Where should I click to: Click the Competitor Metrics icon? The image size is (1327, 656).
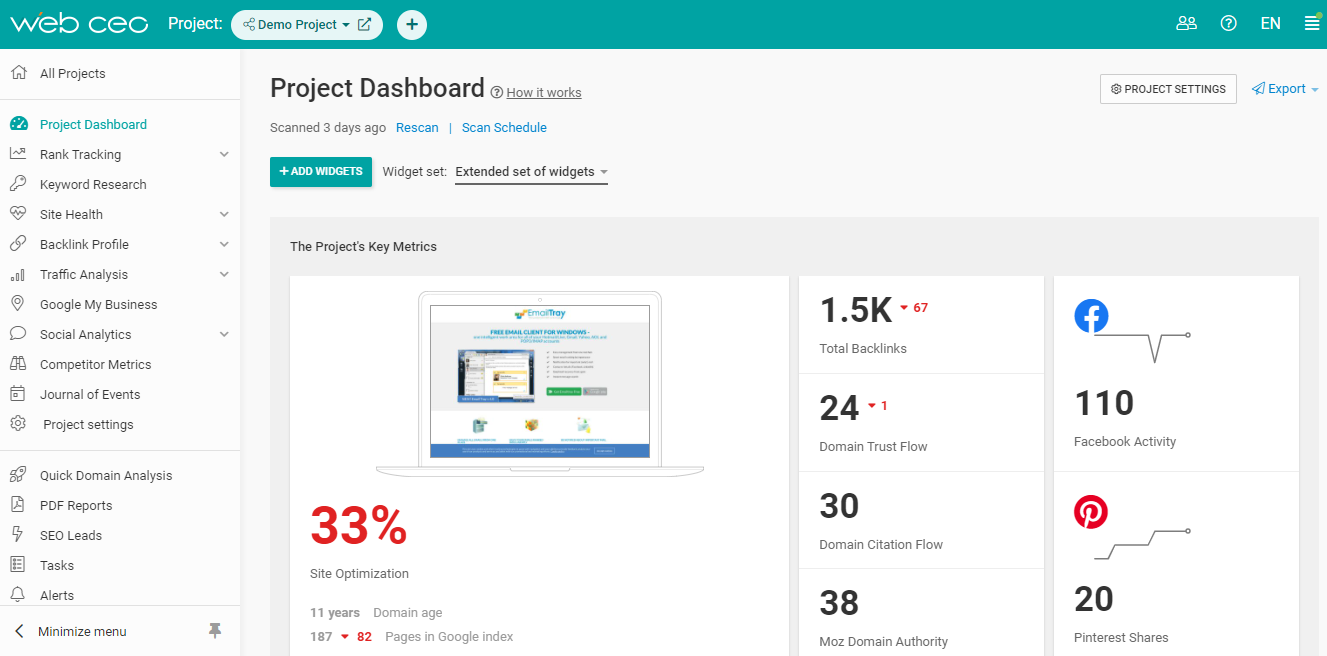click(19, 363)
